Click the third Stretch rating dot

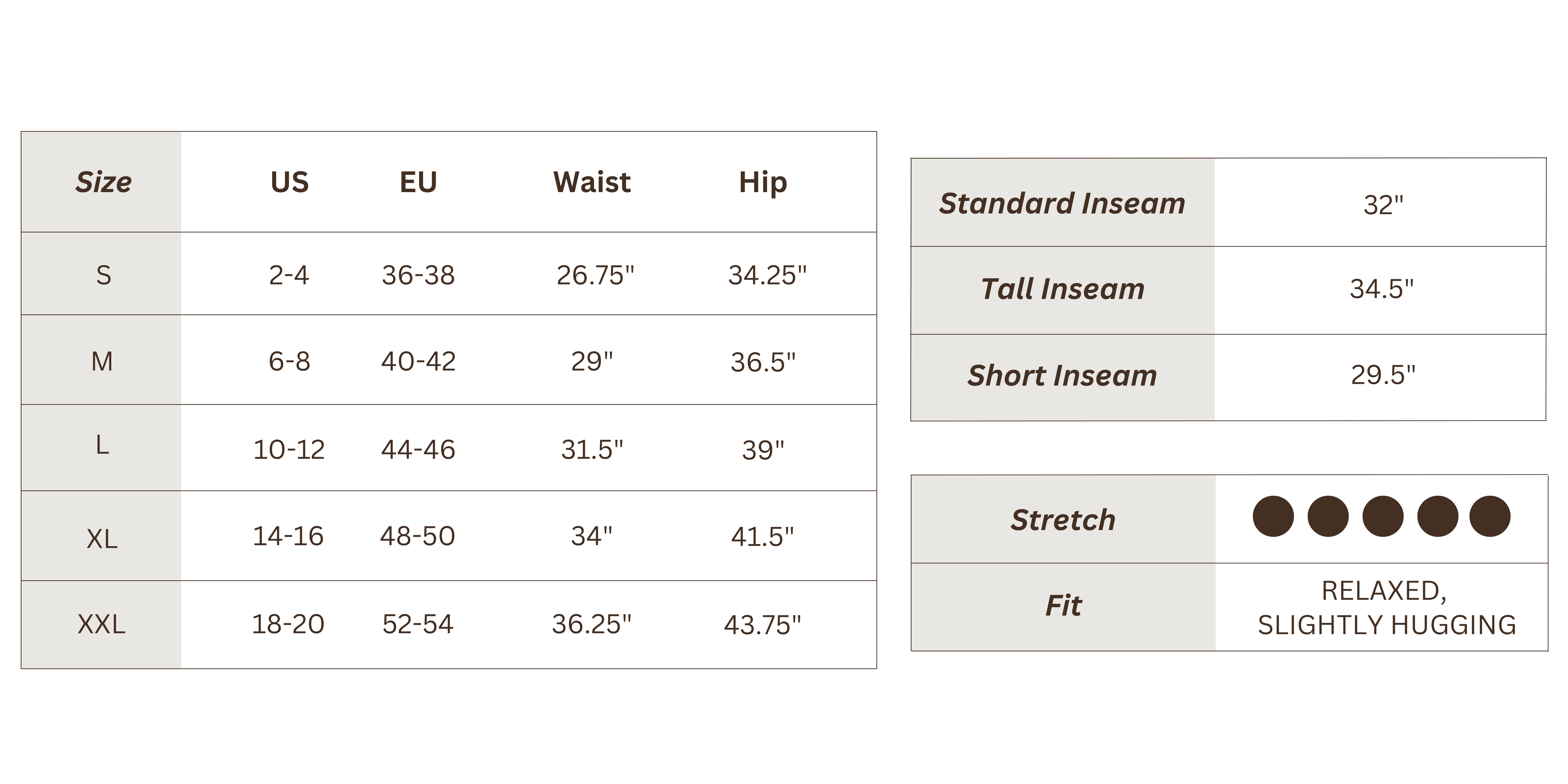point(1382,516)
